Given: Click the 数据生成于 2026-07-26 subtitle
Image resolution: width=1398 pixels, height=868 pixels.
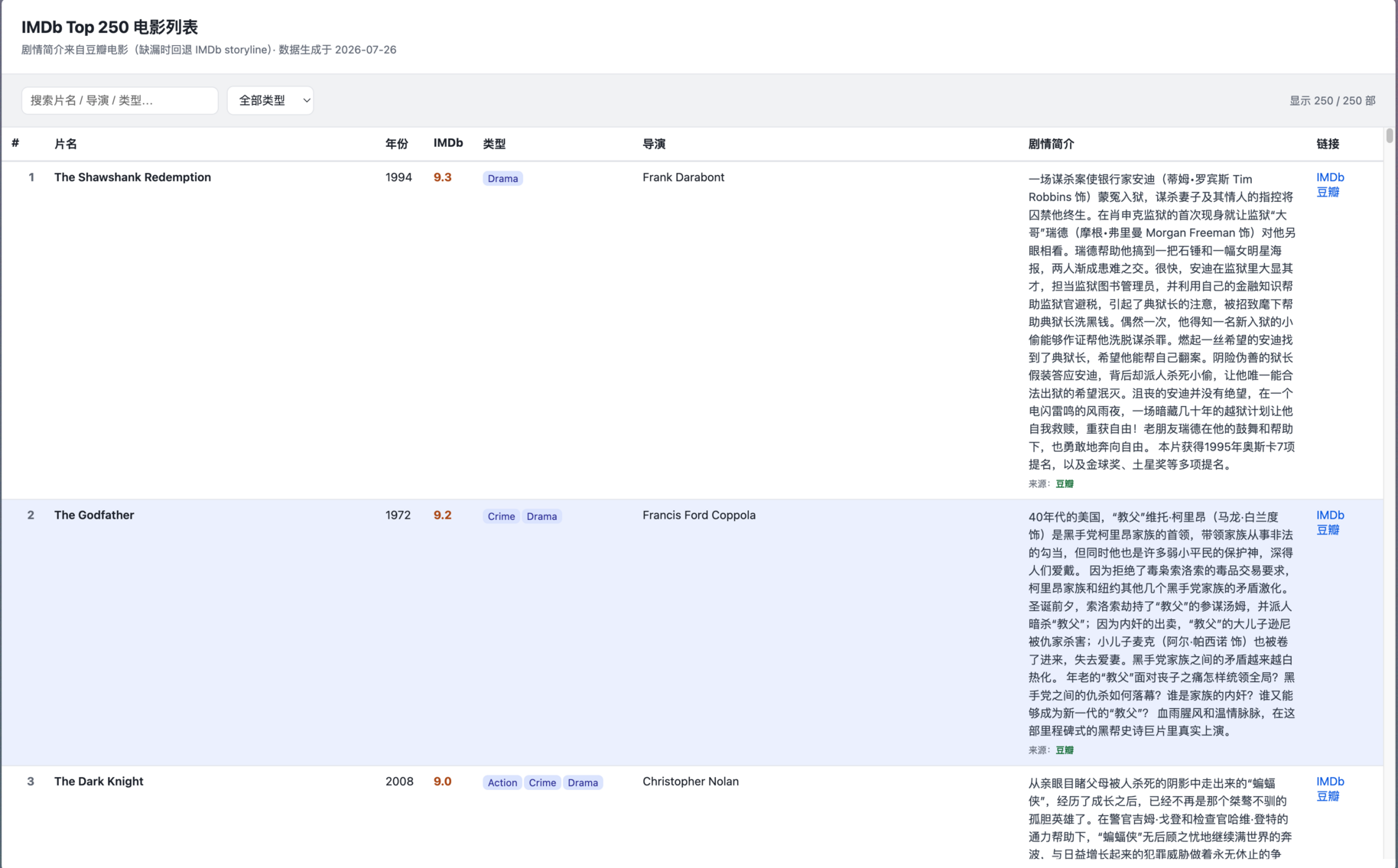Looking at the screenshot, I should [337, 50].
